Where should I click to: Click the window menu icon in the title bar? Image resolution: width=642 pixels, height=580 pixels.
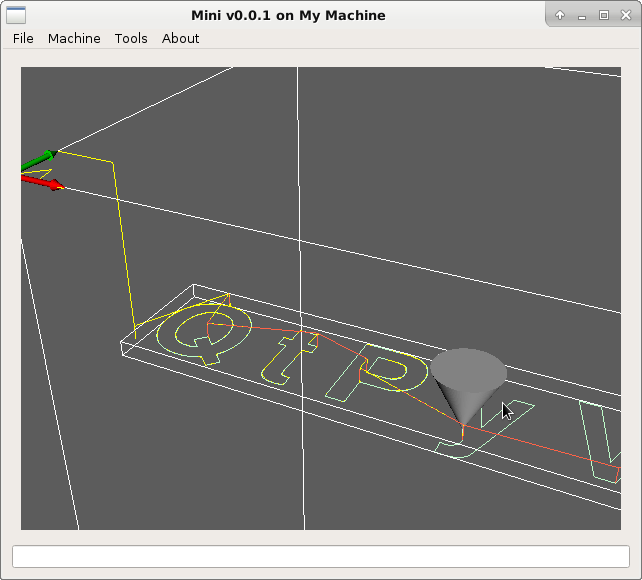point(16,15)
